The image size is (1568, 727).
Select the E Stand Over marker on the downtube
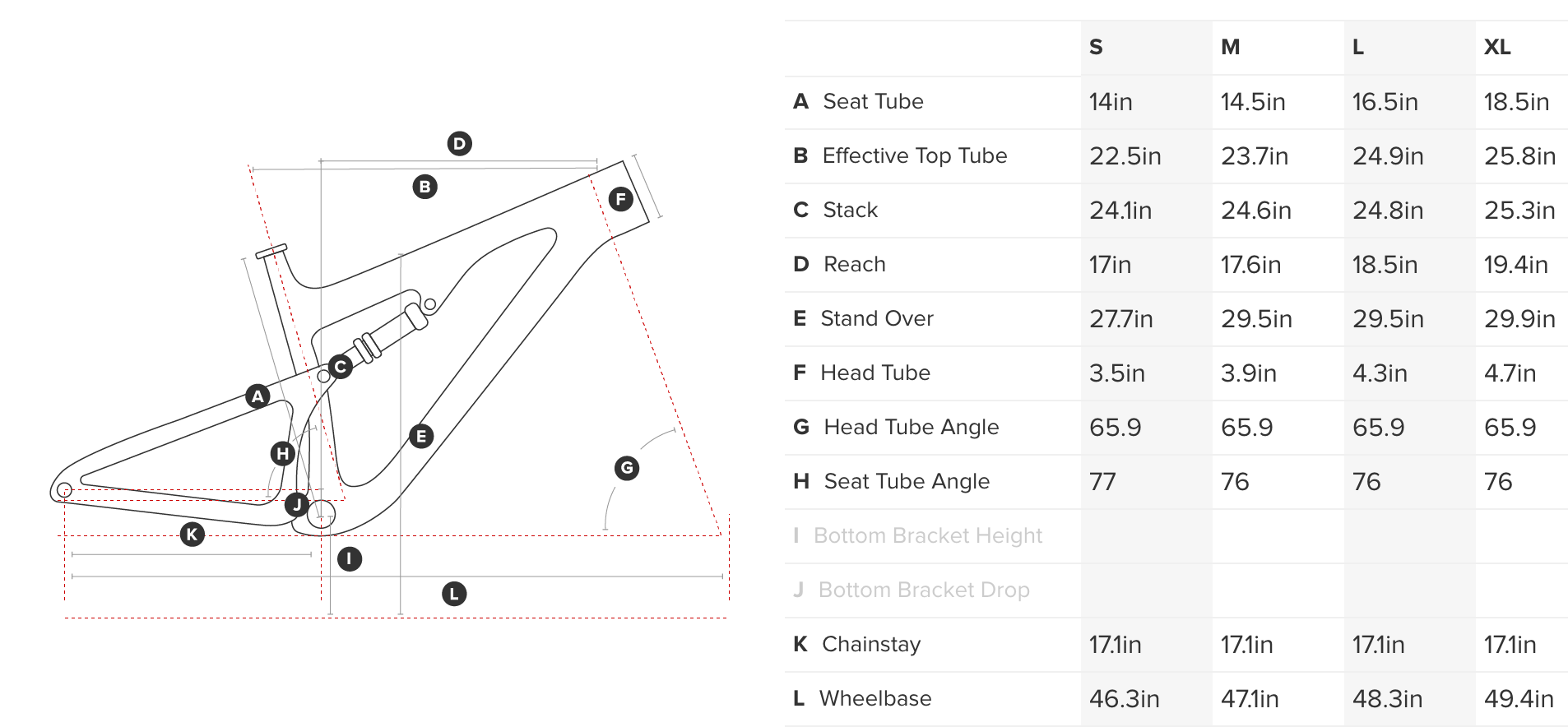[421, 437]
